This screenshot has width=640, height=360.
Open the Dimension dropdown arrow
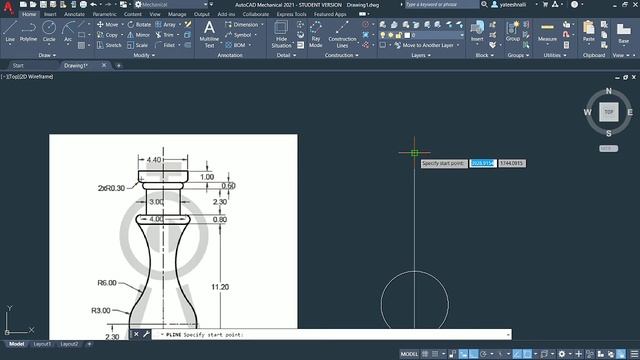[262, 24]
